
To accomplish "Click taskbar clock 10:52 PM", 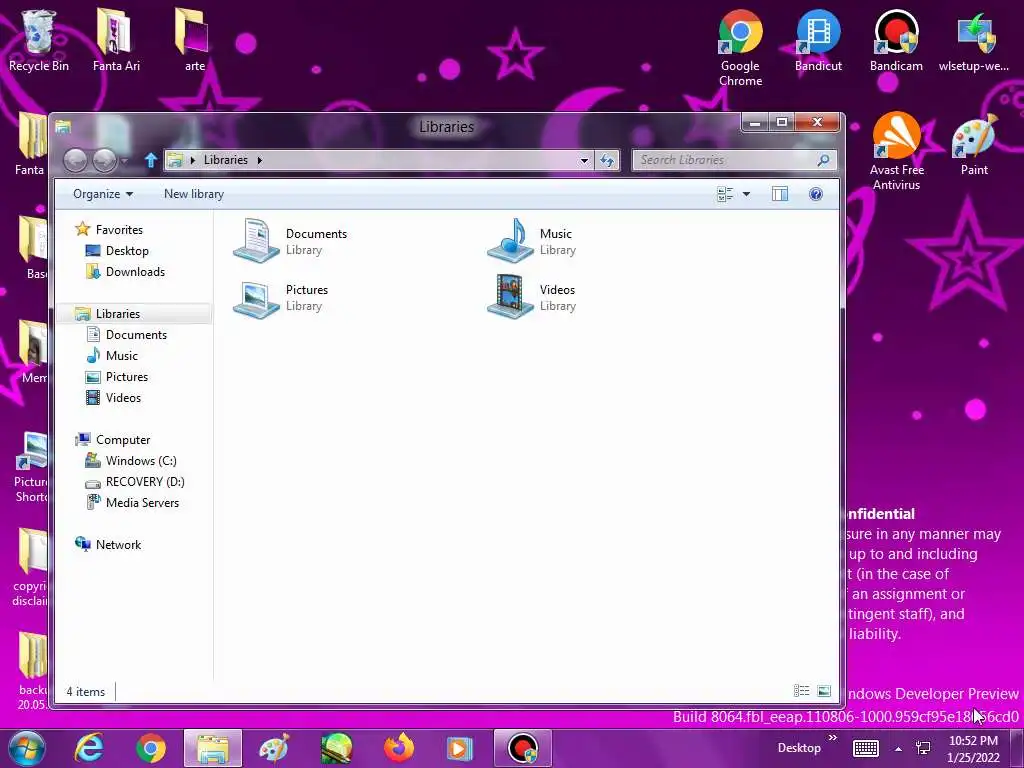I will pos(973,741).
